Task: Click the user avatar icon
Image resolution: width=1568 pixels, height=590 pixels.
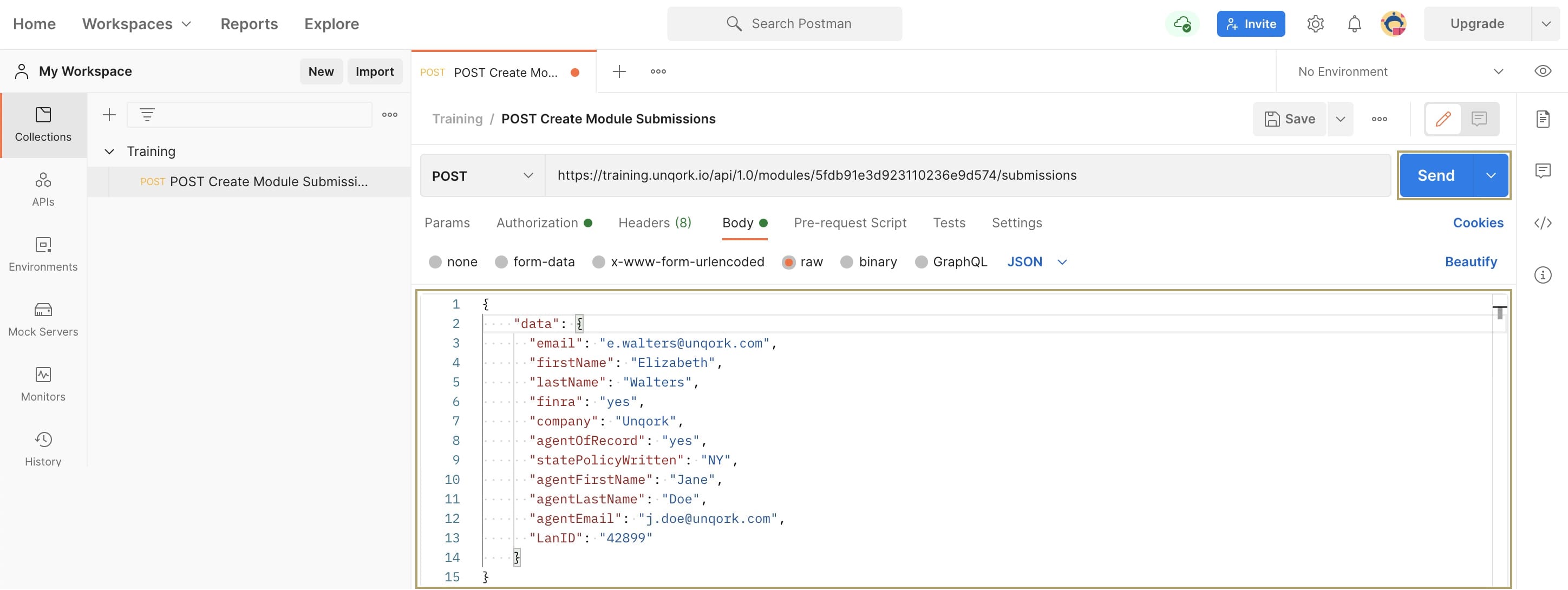Action: 1393,24
